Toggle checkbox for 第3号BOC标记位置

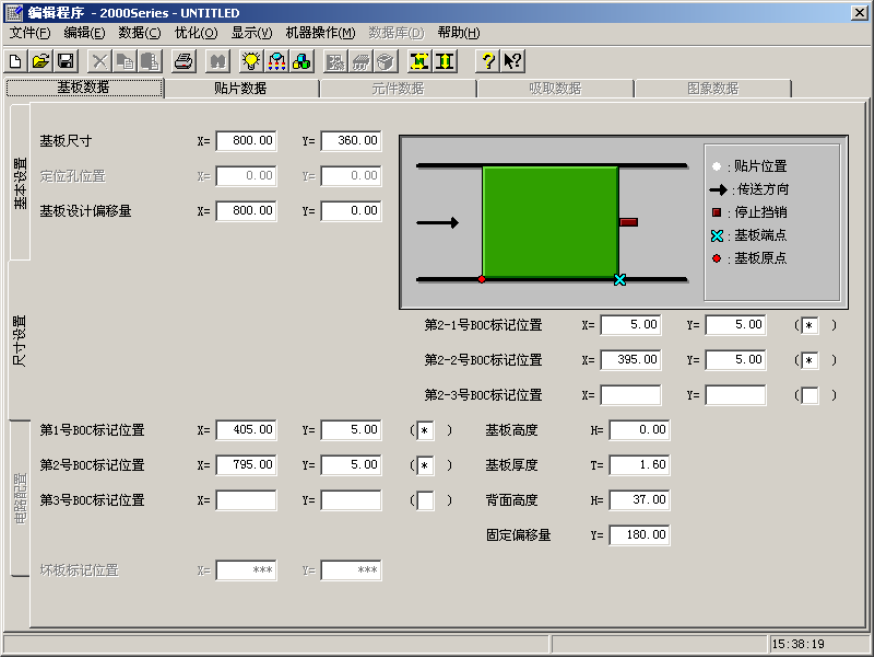[x=425, y=500]
